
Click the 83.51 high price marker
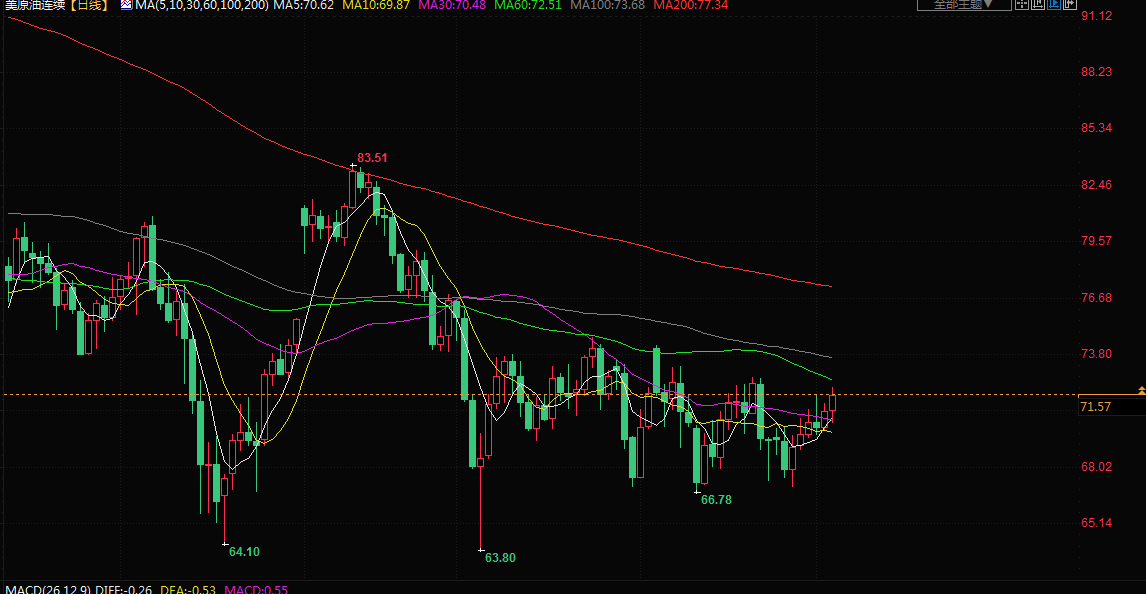(x=372, y=158)
